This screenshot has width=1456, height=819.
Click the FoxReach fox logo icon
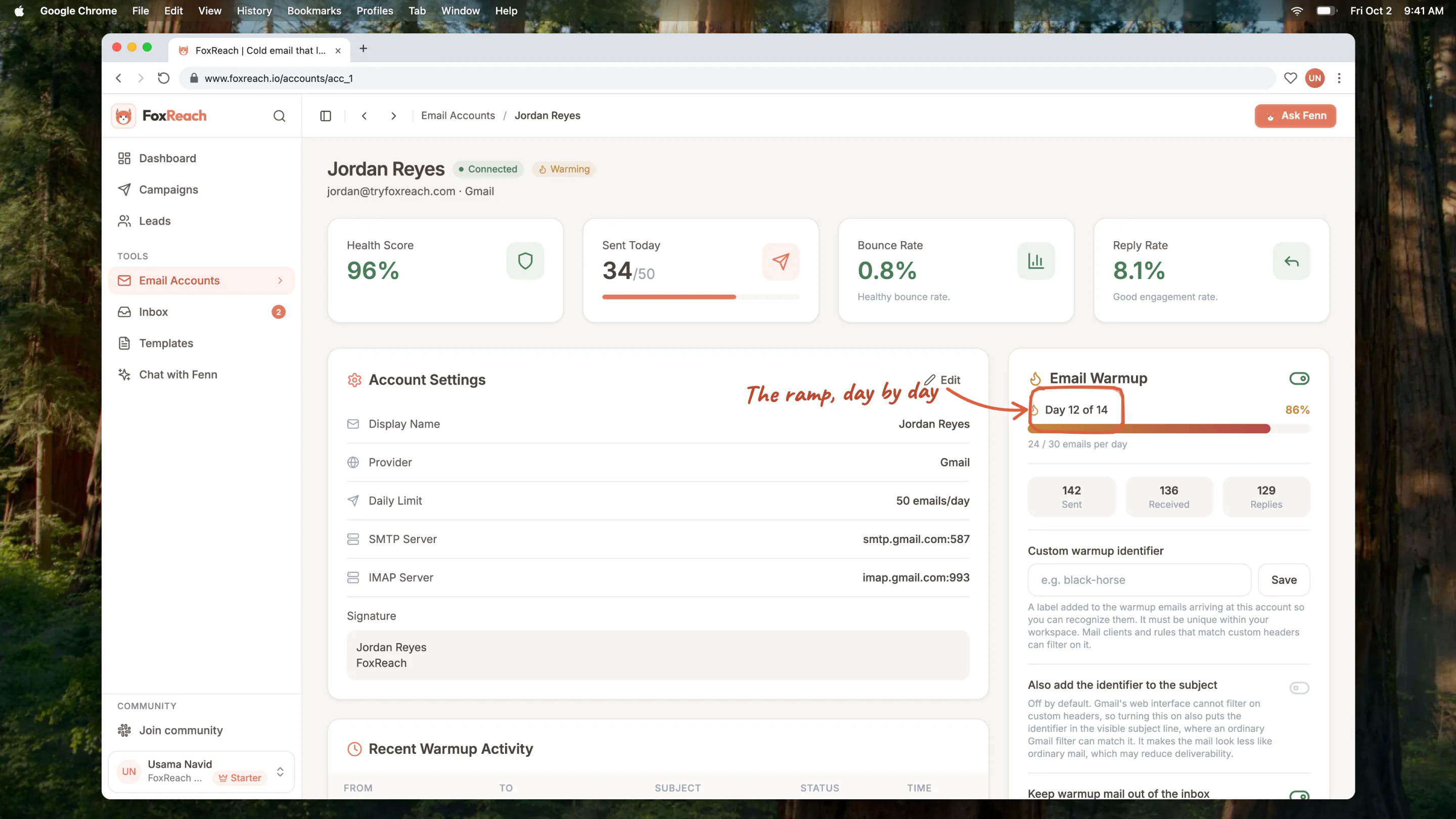pyautogui.click(x=123, y=116)
